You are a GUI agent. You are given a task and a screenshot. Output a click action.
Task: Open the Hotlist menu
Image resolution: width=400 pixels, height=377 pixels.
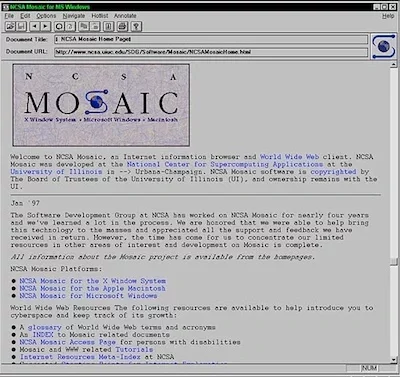(x=100, y=16)
